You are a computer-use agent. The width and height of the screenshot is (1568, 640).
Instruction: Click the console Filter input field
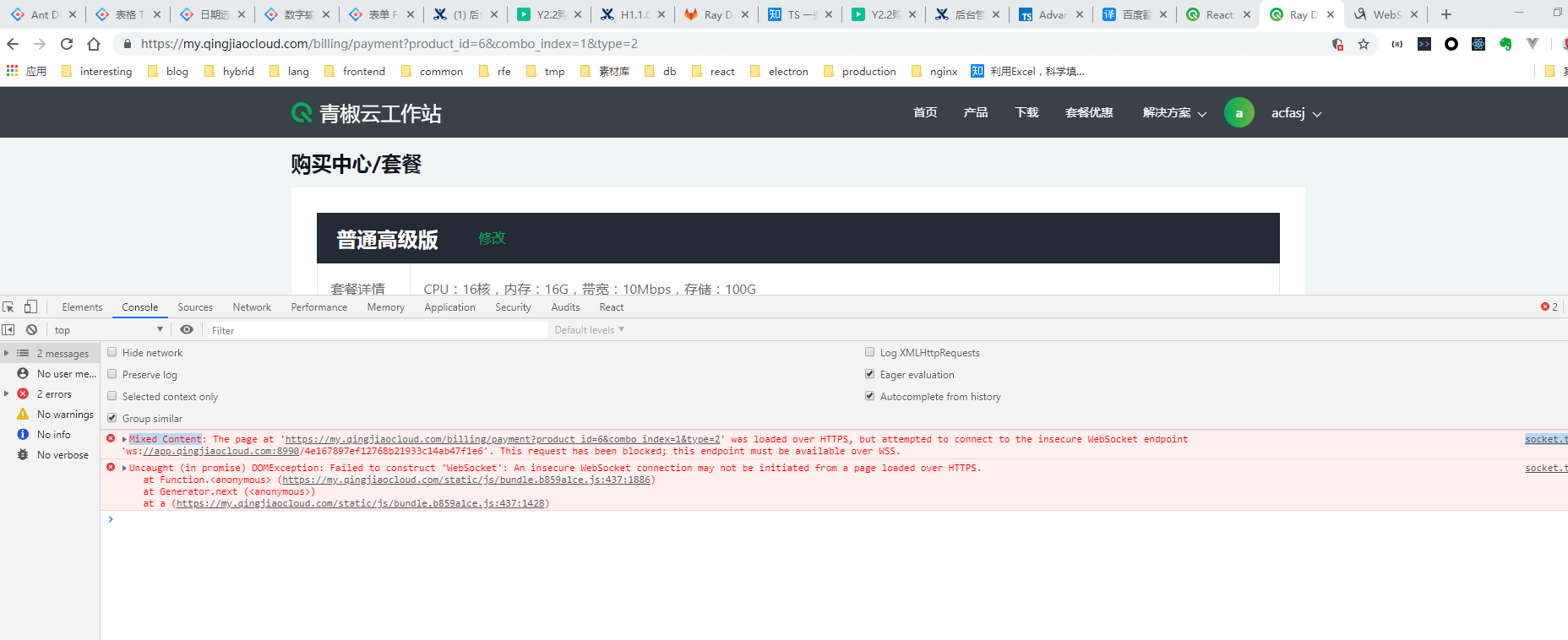coord(378,330)
